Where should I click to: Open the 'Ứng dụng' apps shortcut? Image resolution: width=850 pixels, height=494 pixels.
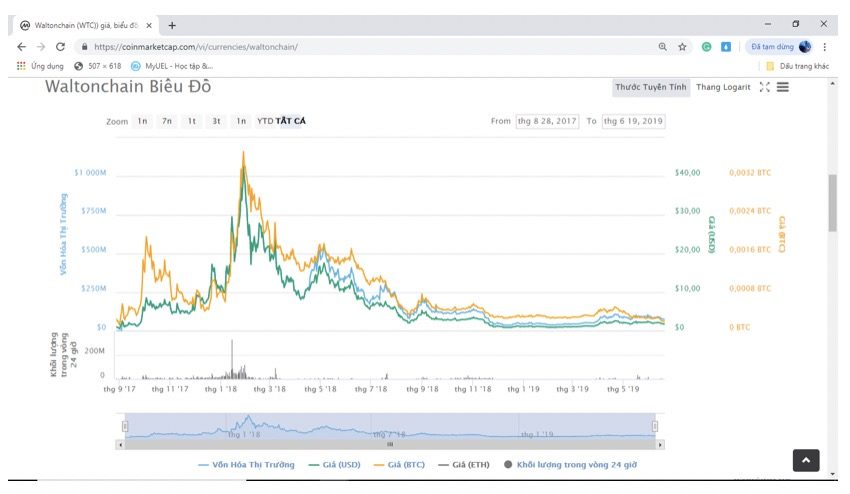(x=40, y=66)
